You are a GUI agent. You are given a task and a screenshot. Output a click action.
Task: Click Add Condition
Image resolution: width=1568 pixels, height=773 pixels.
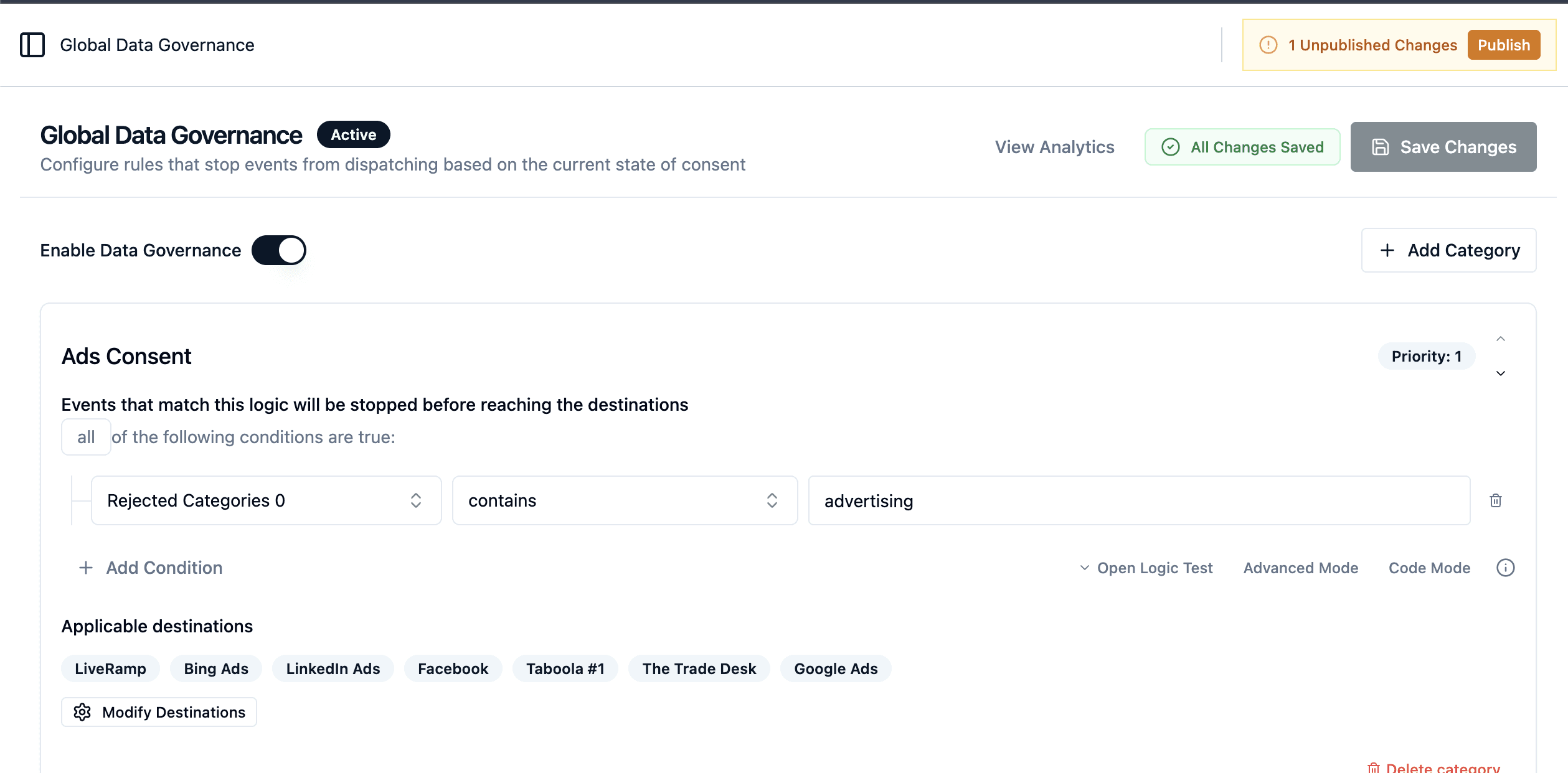click(151, 568)
